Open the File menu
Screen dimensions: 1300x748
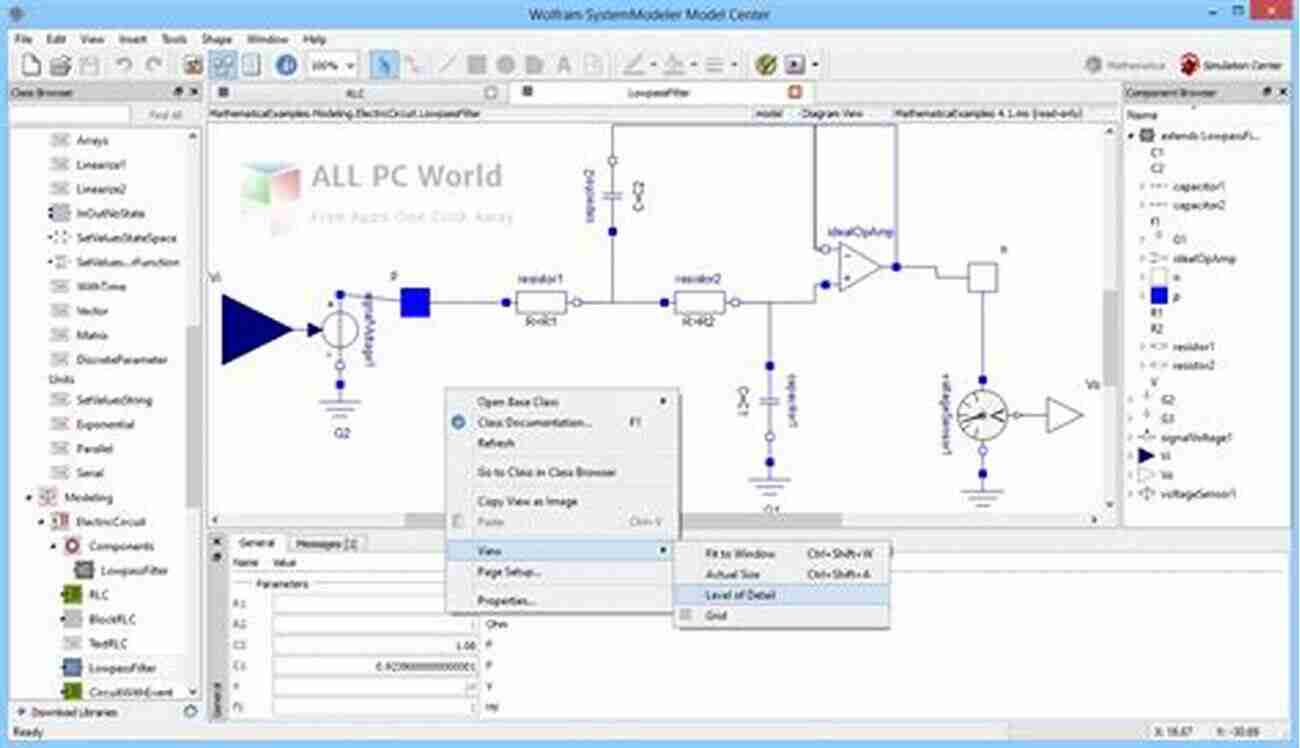point(24,39)
